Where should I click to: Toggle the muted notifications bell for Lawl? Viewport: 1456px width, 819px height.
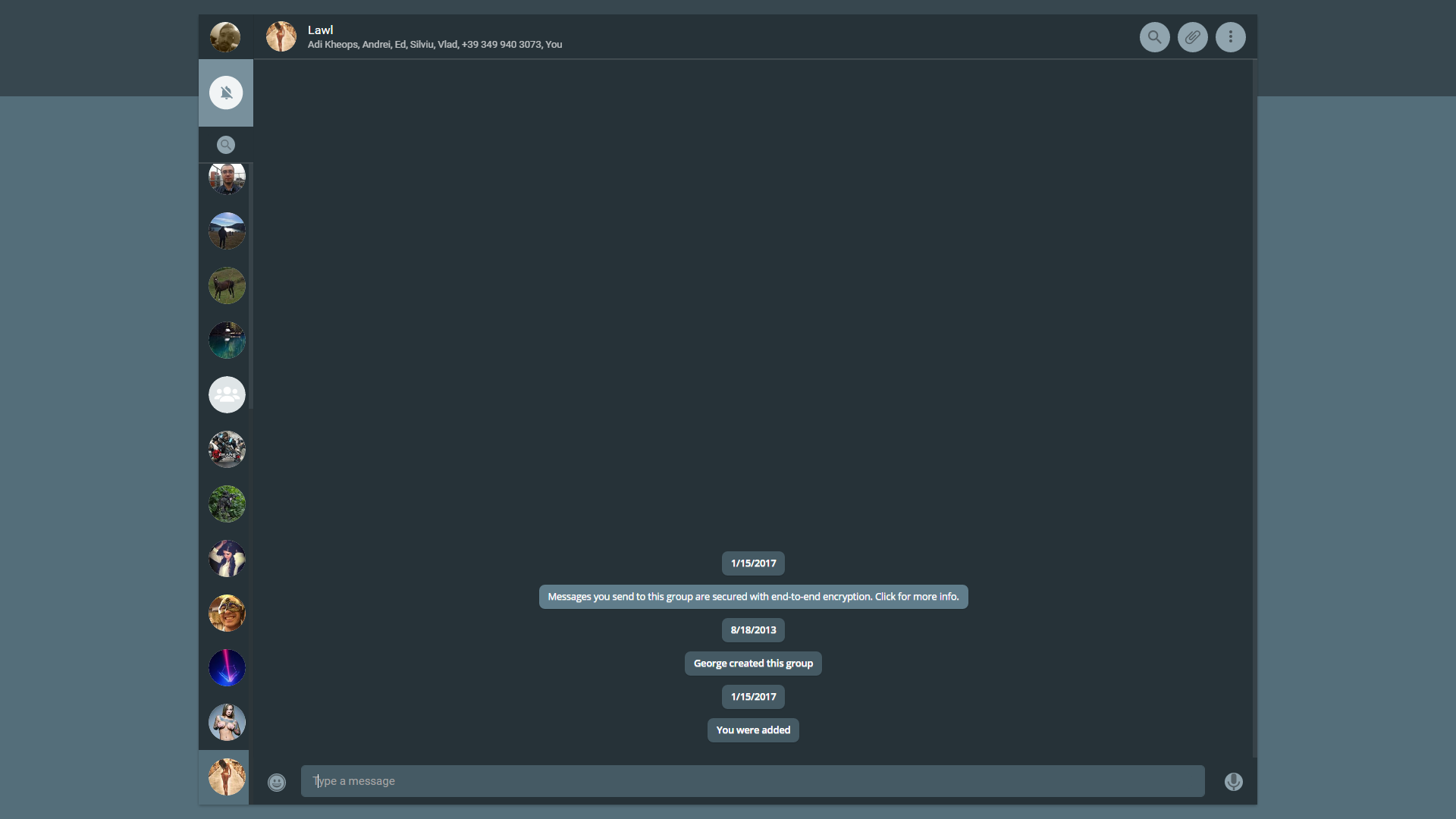(x=225, y=93)
